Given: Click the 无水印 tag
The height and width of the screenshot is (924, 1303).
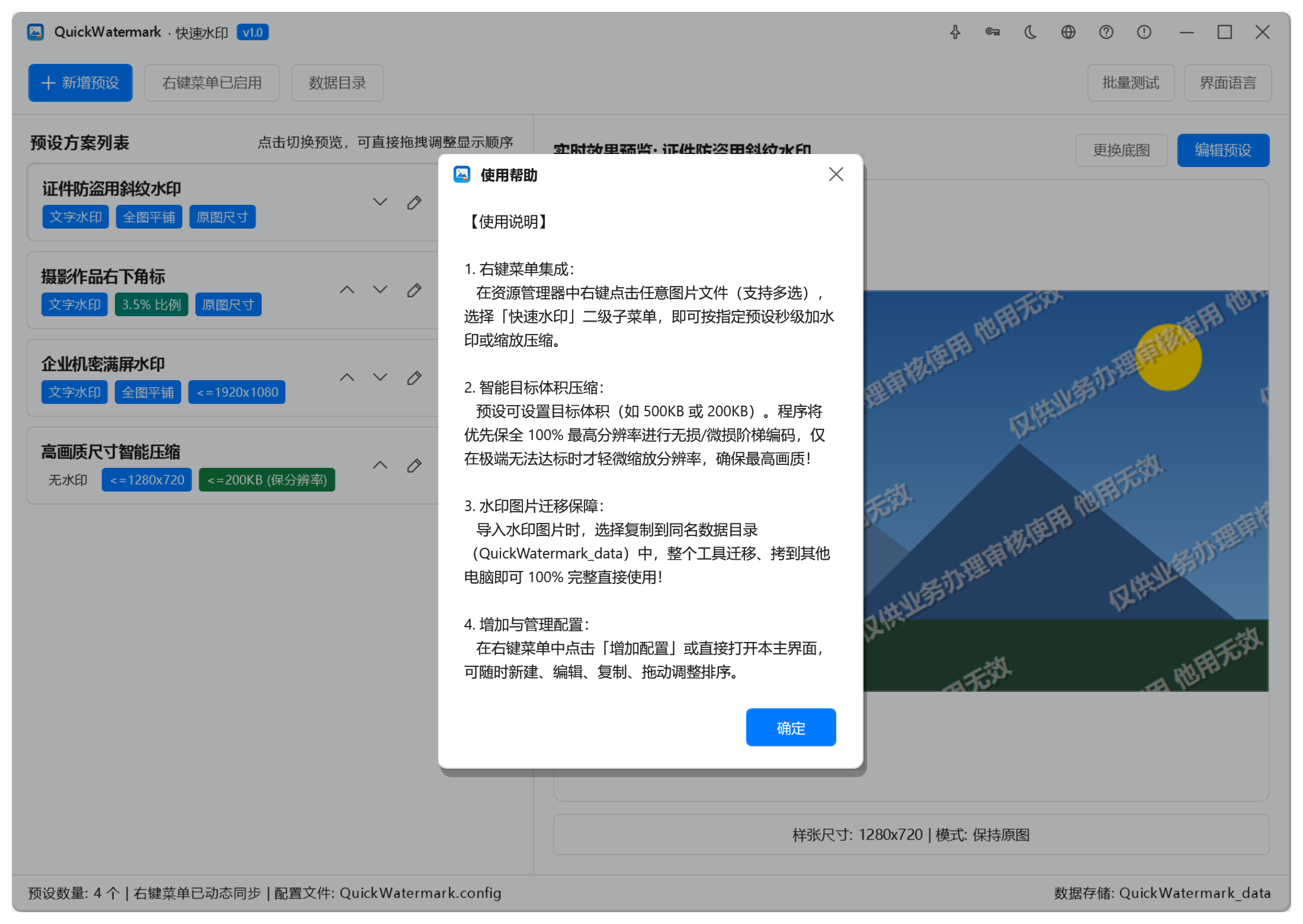Looking at the screenshot, I should (68, 480).
